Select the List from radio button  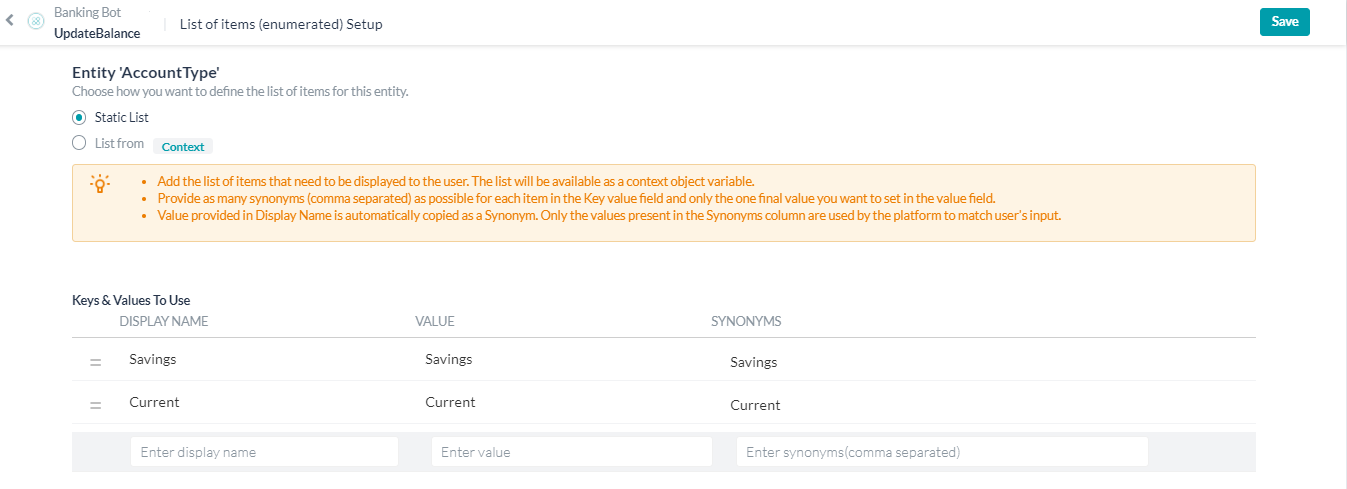79,143
